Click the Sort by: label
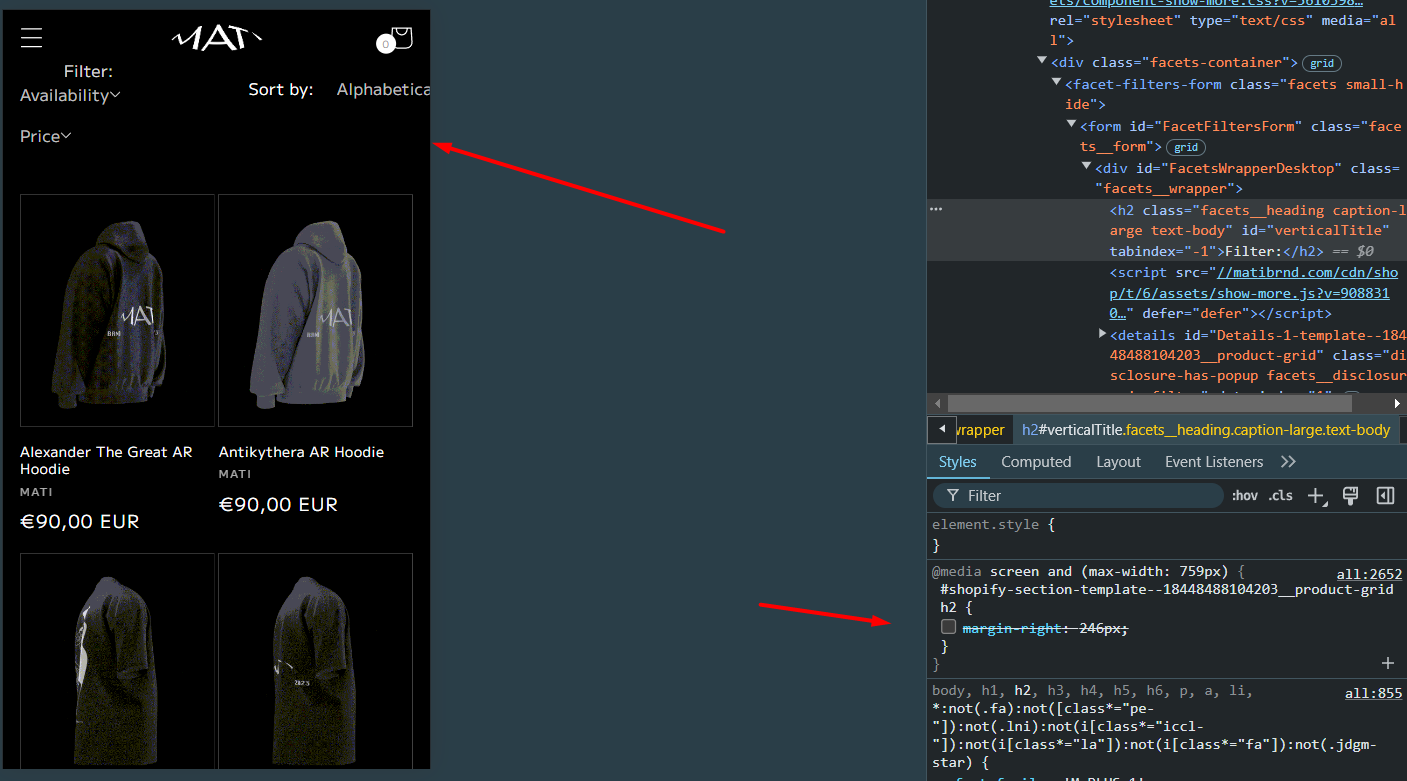 281,90
